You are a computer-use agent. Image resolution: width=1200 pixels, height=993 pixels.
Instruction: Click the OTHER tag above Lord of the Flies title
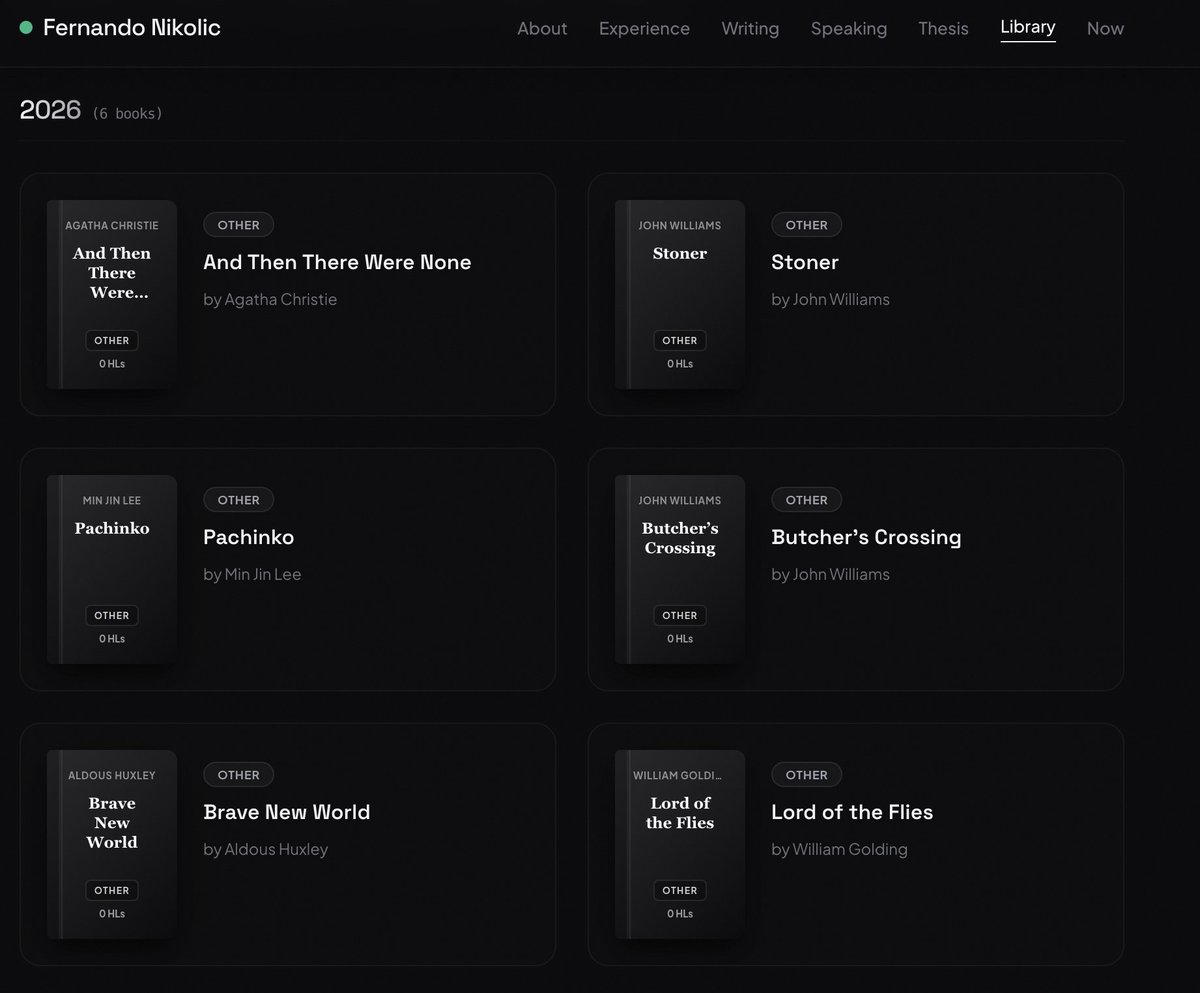click(x=806, y=775)
